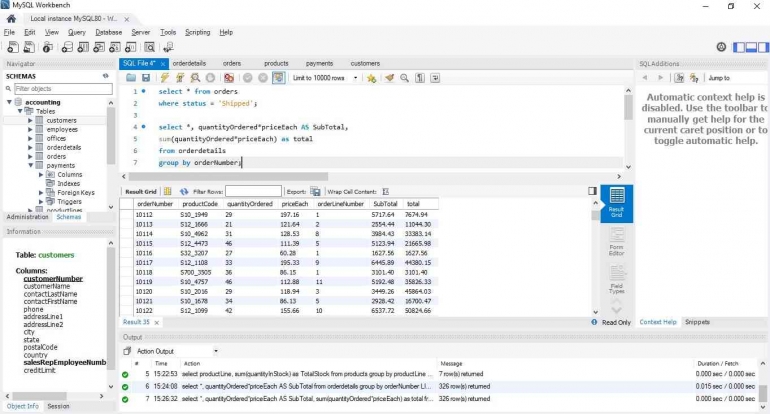Collapse the payments table node
770x414 pixels.
pyautogui.click(x=30, y=166)
